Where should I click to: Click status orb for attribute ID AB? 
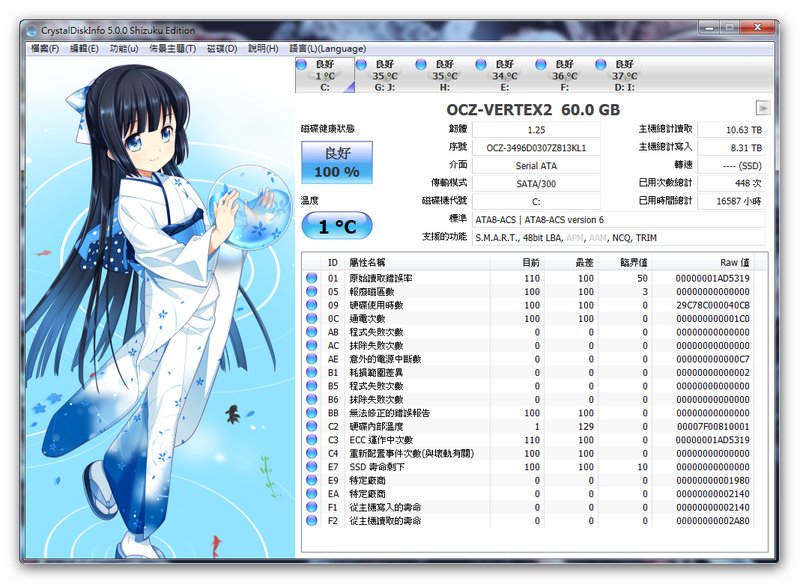point(311,332)
